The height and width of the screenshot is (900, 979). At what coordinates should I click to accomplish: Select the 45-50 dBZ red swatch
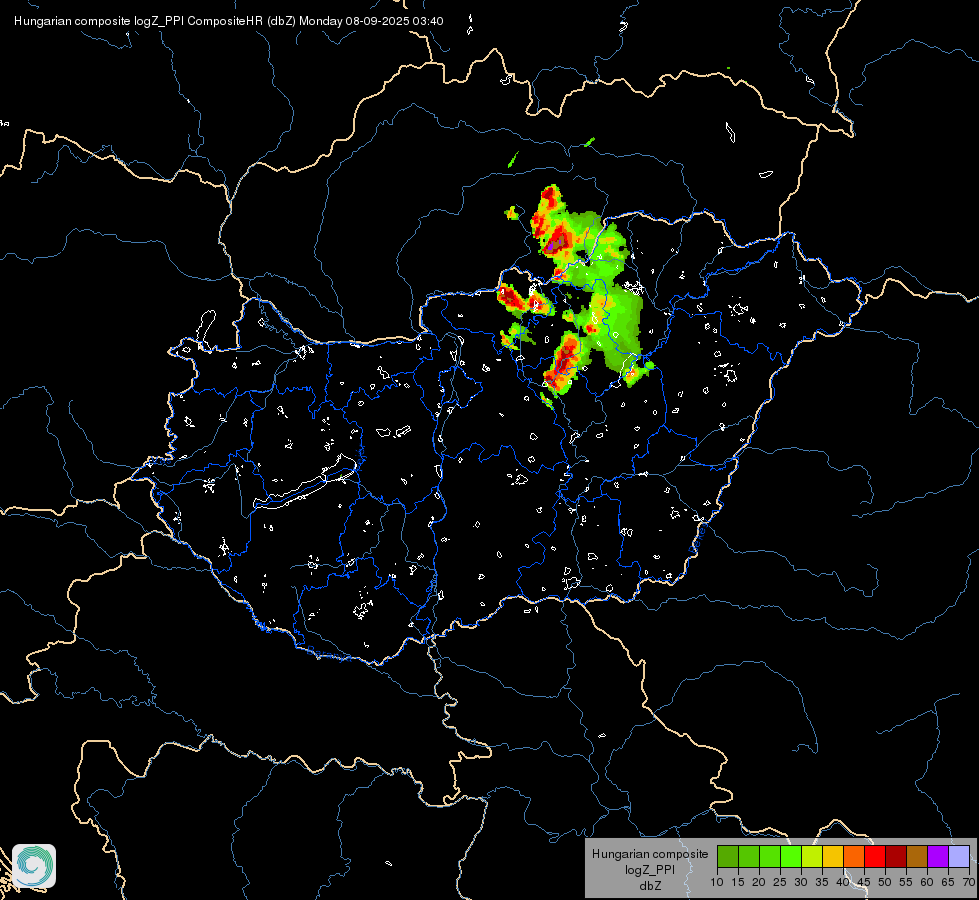coord(875,856)
